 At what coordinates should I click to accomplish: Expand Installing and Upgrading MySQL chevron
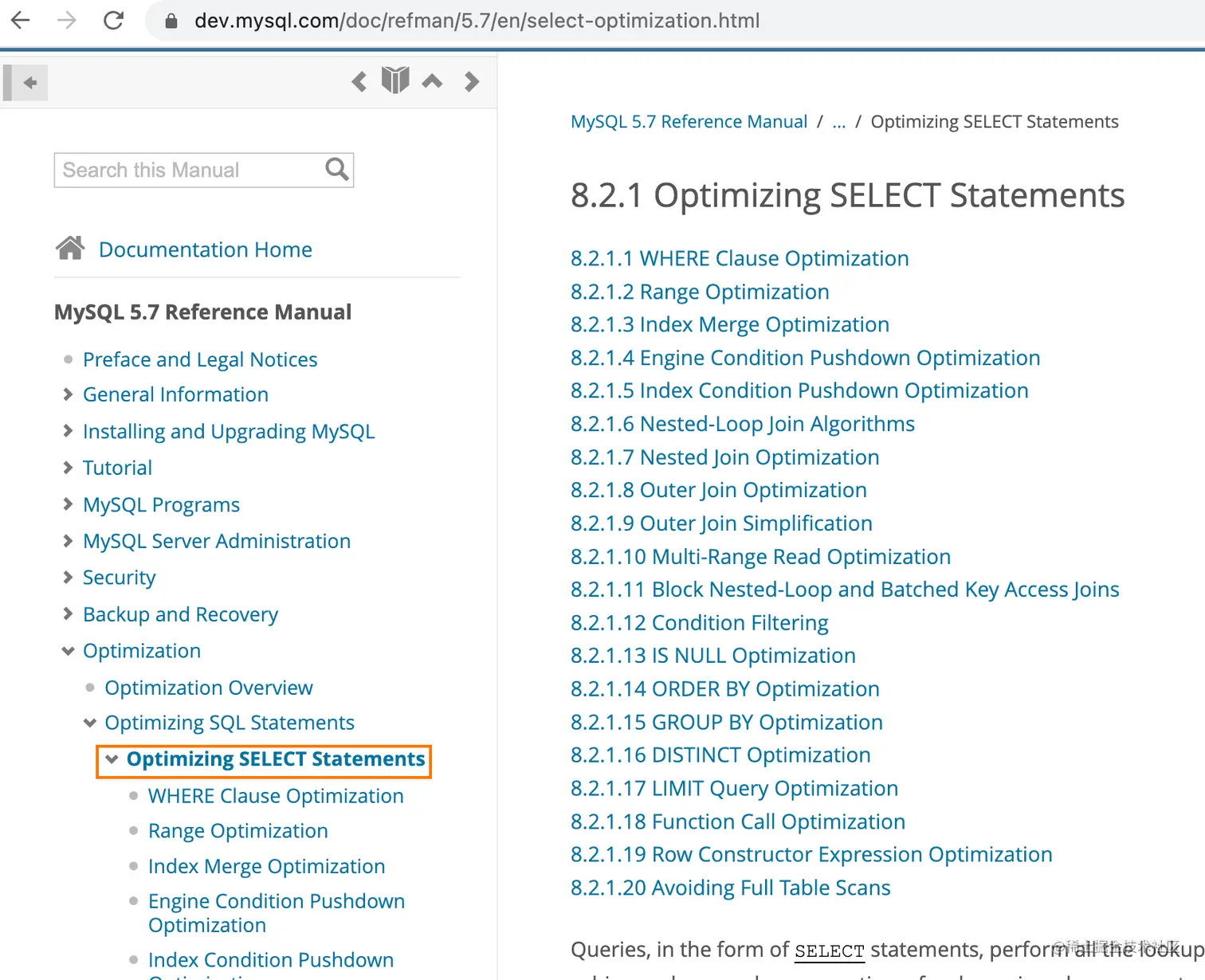68,431
